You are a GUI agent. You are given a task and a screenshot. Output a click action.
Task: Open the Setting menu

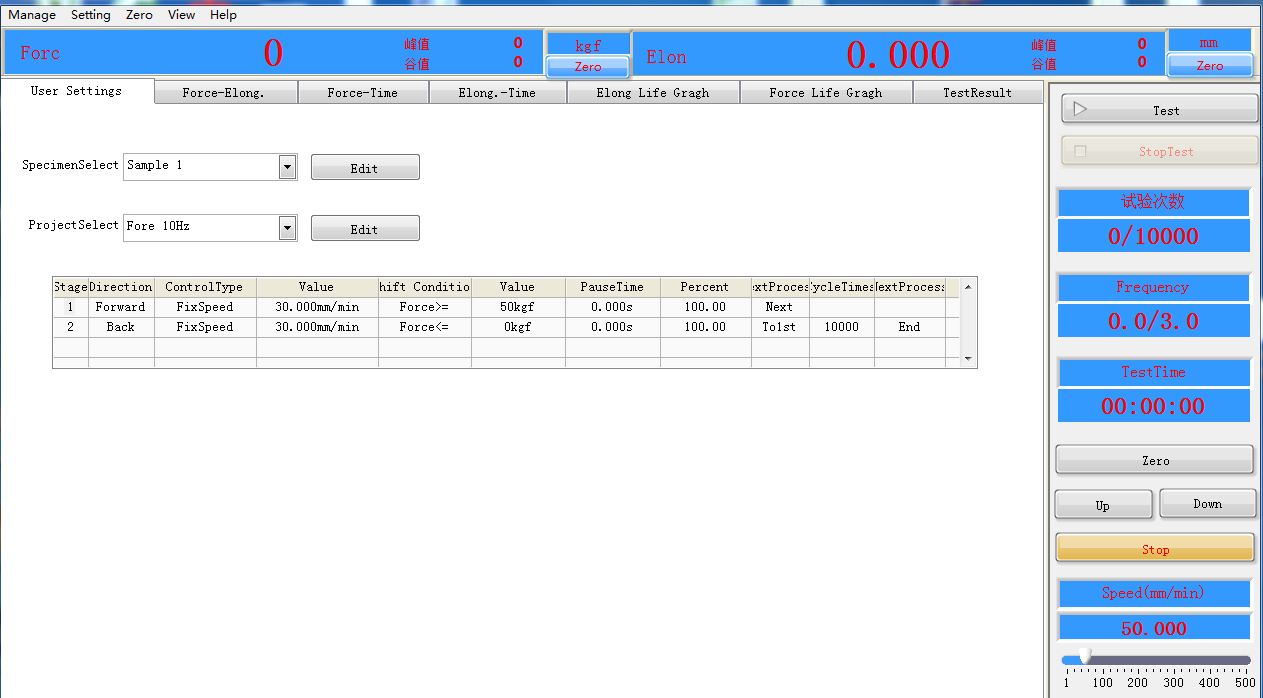90,15
